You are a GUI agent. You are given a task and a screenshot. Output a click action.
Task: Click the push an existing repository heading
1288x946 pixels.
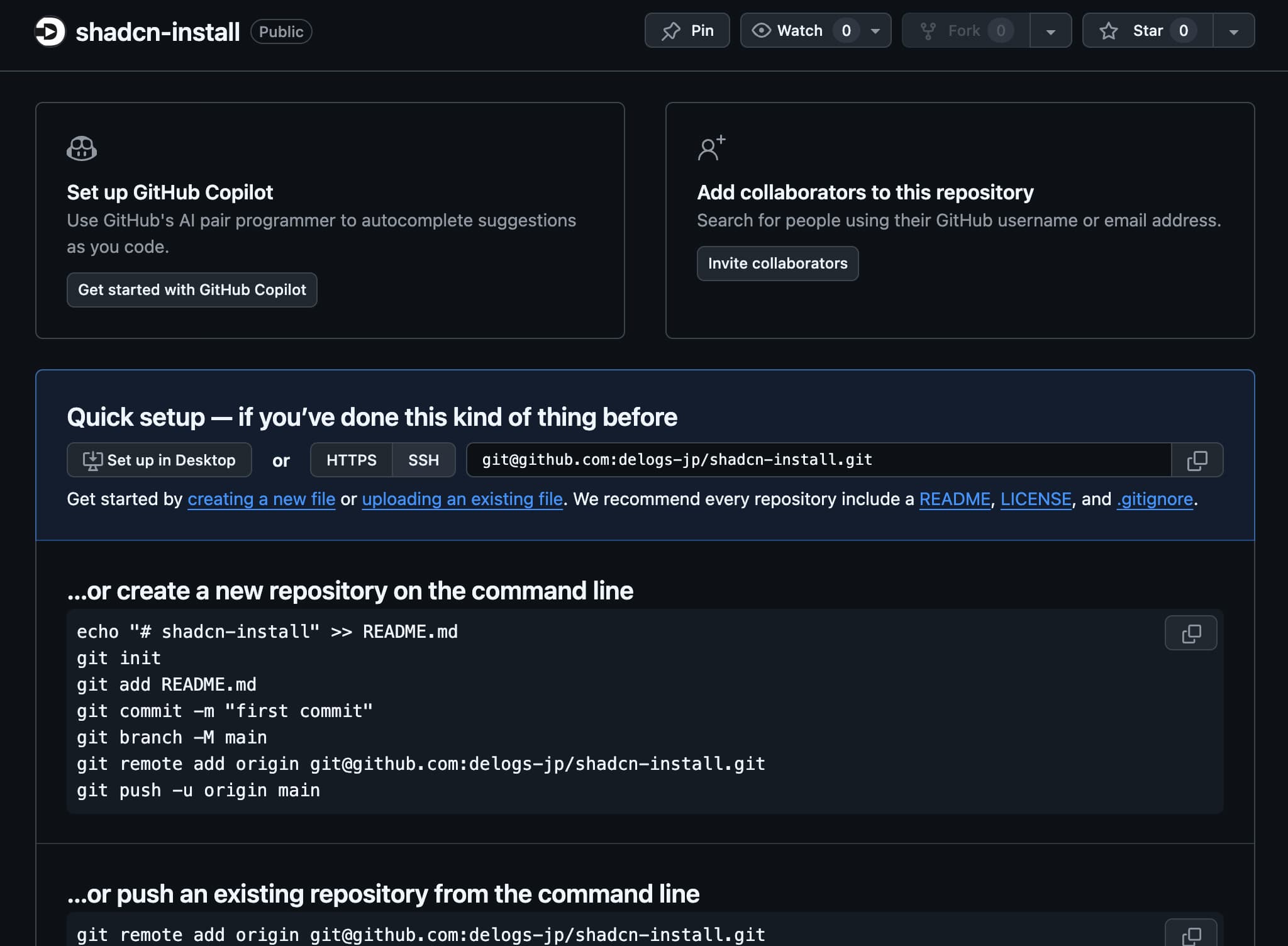point(384,894)
